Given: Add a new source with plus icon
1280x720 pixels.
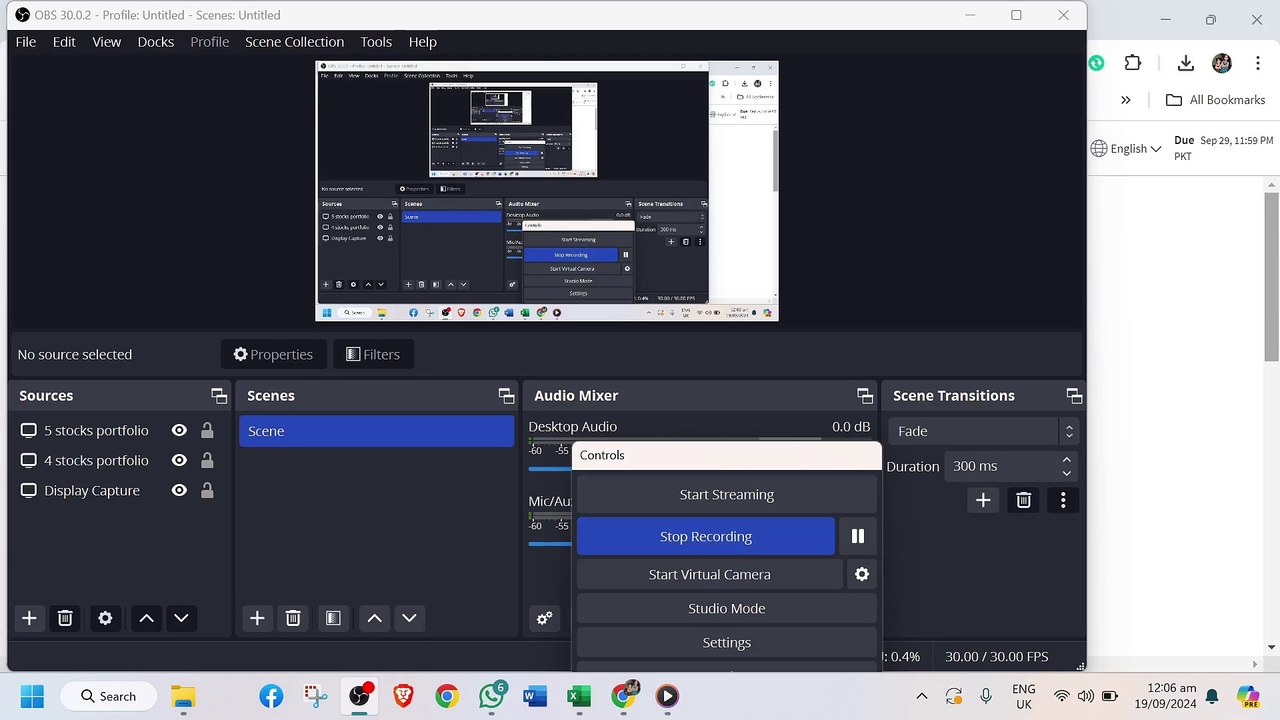Looking at the screenshot, I should coord(29,618).
